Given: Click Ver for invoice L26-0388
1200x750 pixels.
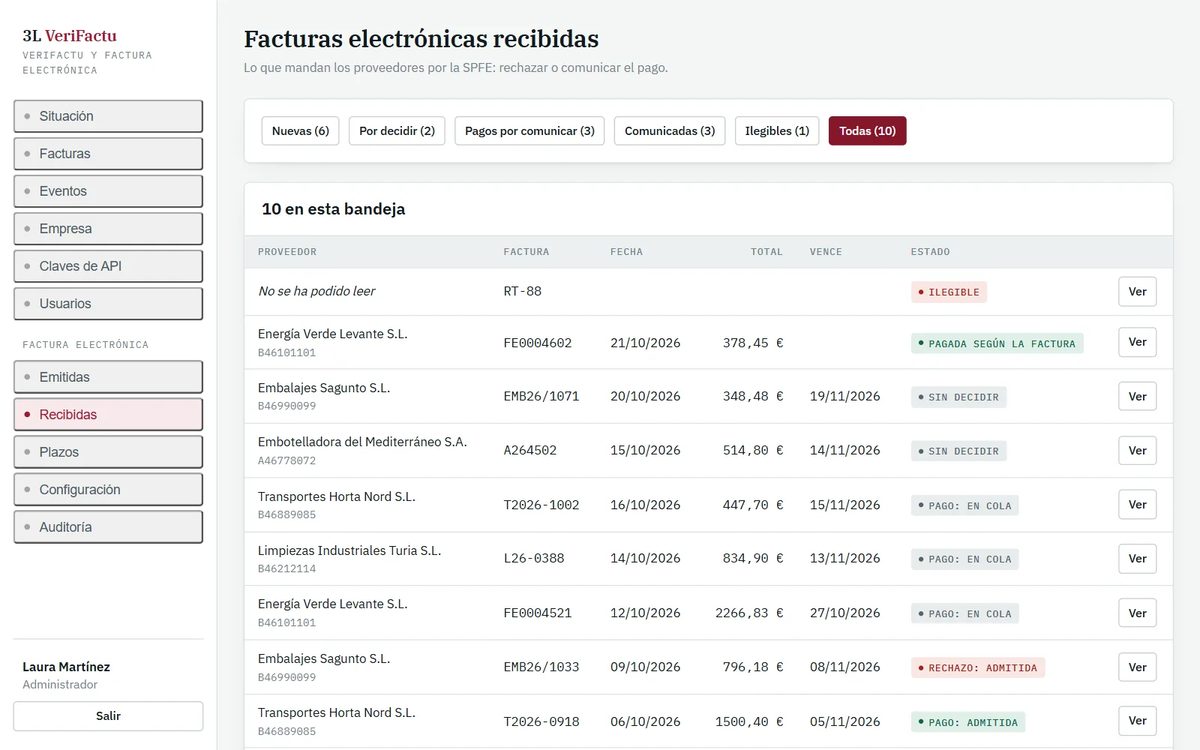Looking at the screenshot, I should (1137, 558).
